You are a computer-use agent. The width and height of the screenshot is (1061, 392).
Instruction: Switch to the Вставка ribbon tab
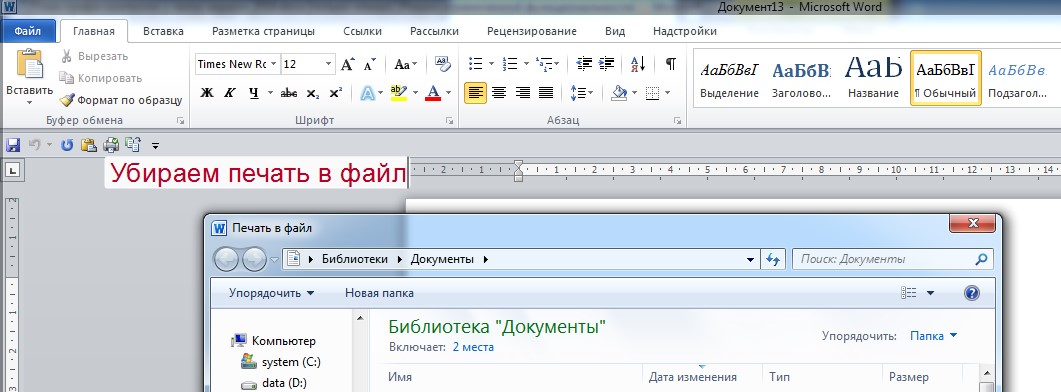click(x=163, y=31)
